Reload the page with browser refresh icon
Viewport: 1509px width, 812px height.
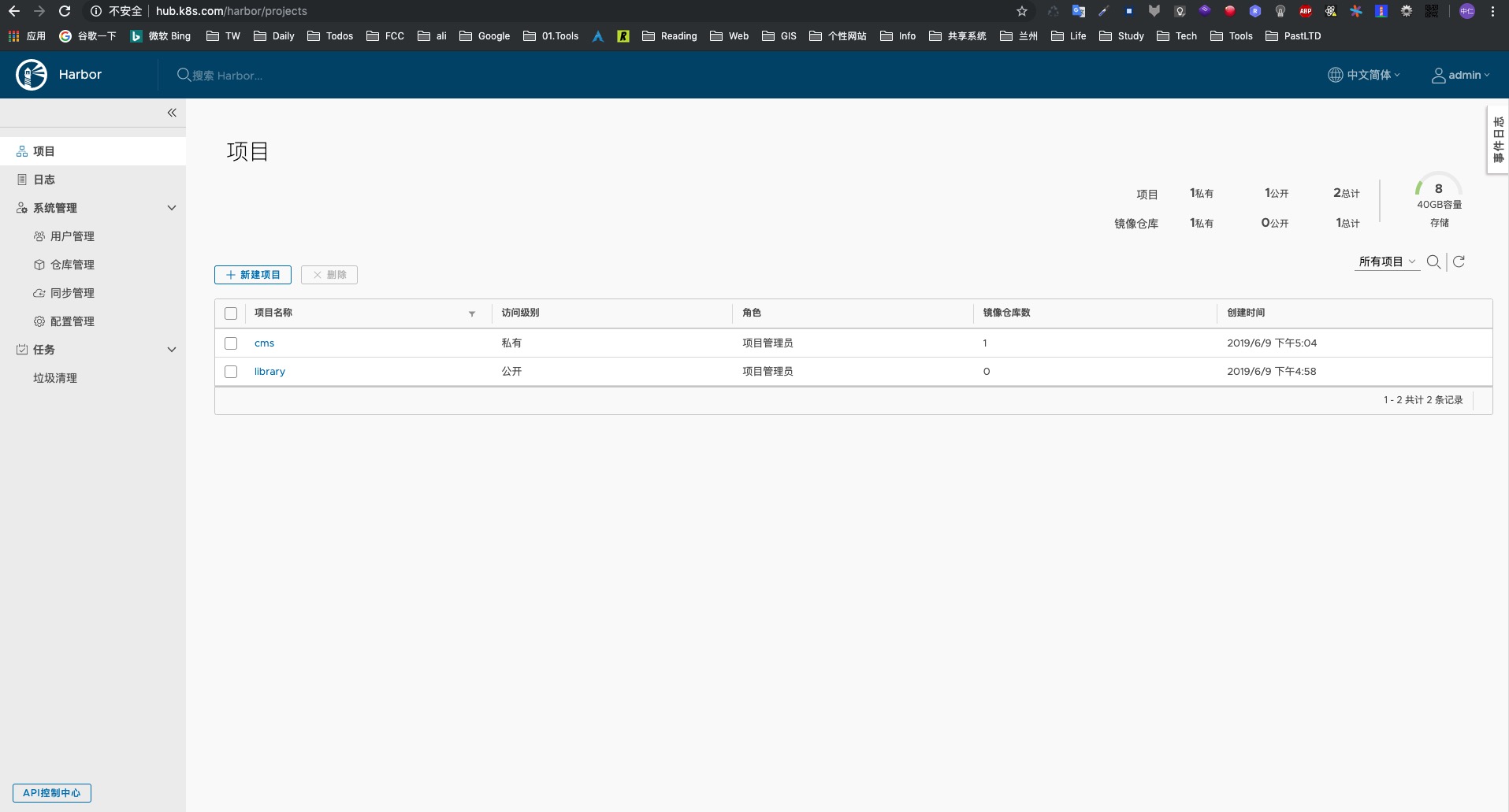point(65,11)
